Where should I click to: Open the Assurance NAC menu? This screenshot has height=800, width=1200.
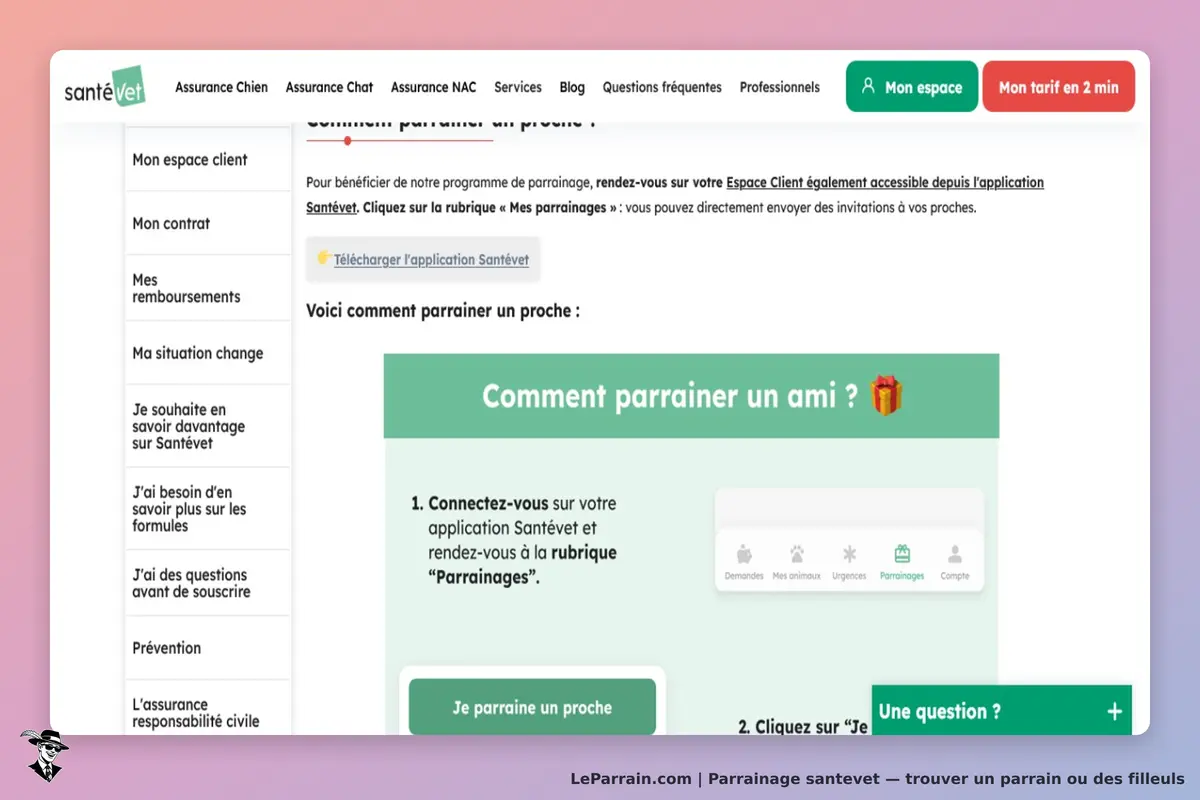coord(433,87)
